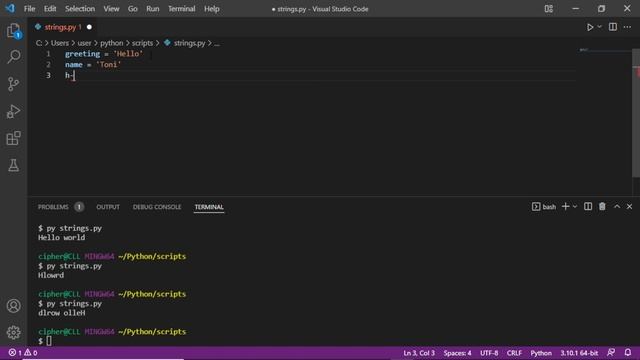Open the Terminal menu
640x360 pixels.
(182, 9)
